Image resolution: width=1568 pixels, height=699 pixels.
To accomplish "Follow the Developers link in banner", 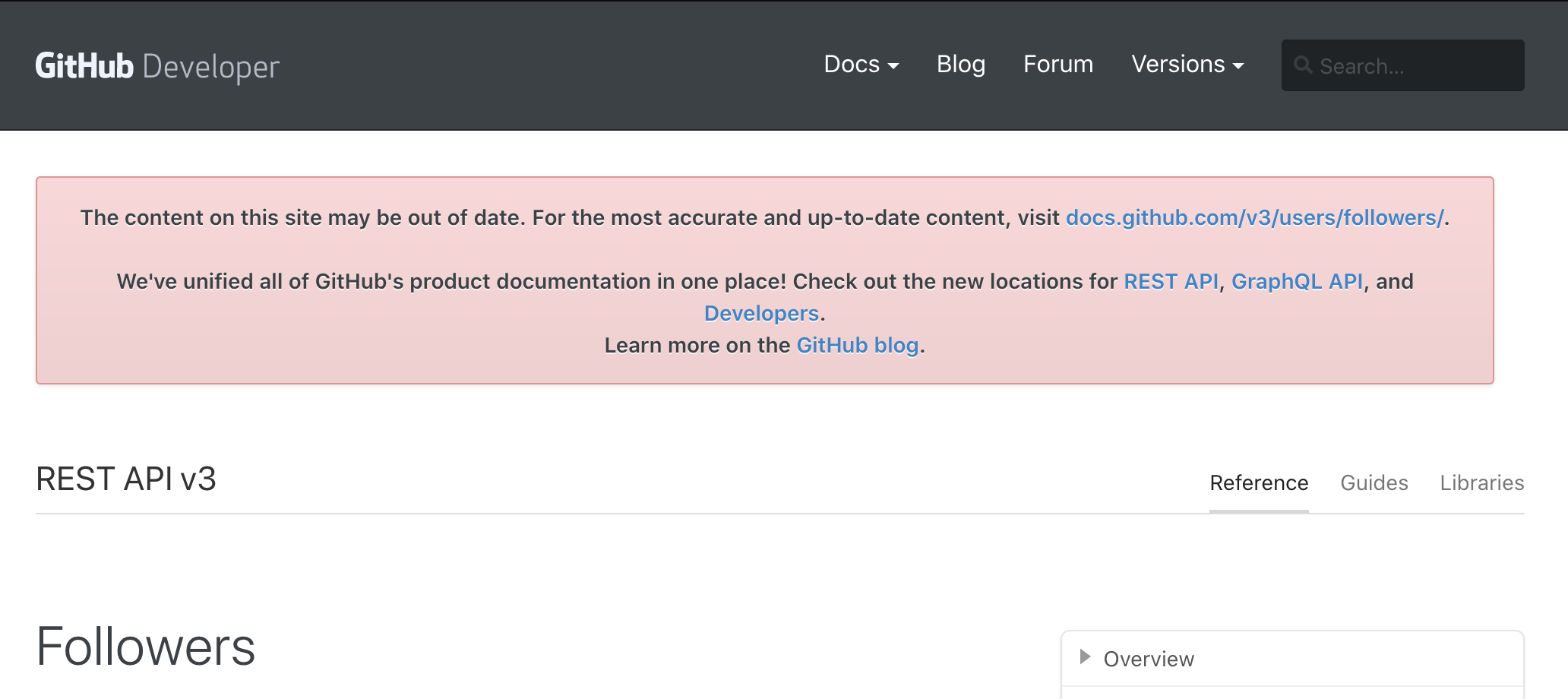I will pos(761,314).
